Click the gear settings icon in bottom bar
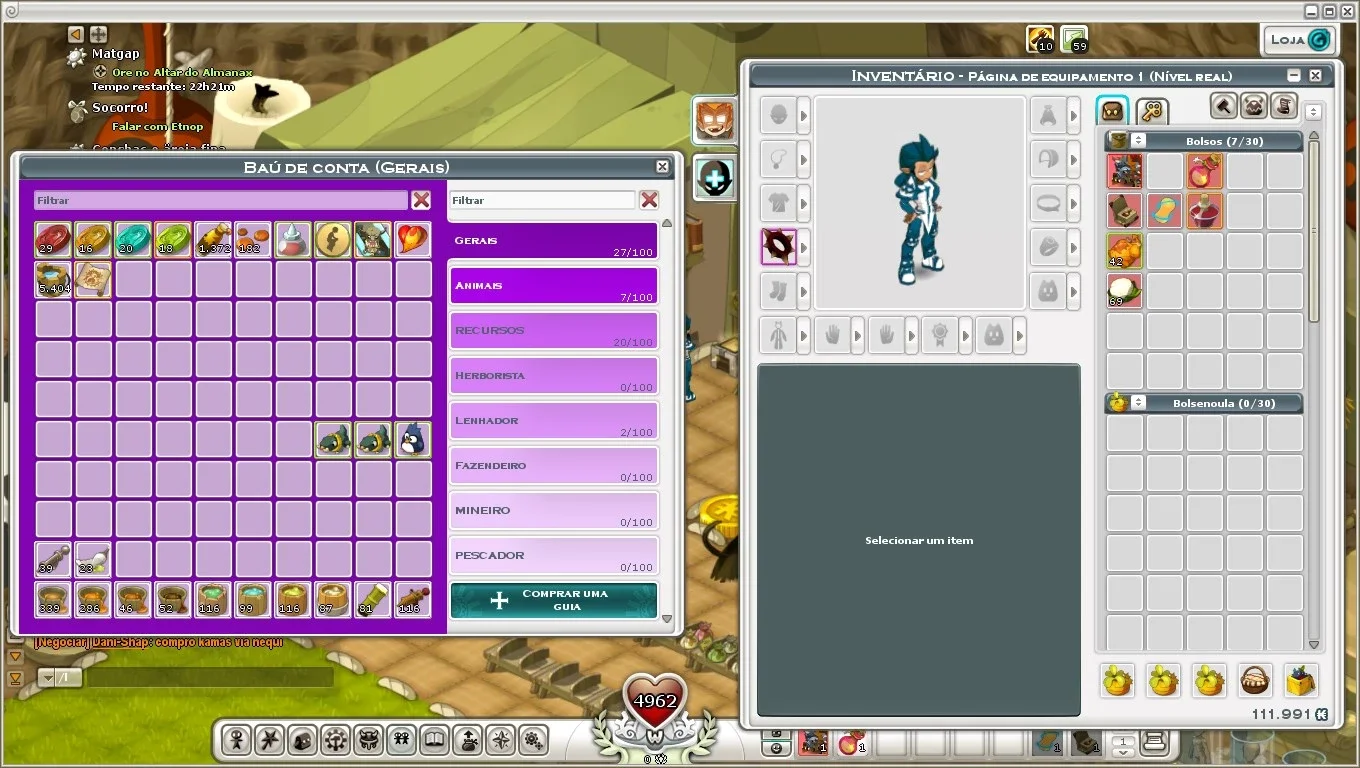 coord(534,740)
